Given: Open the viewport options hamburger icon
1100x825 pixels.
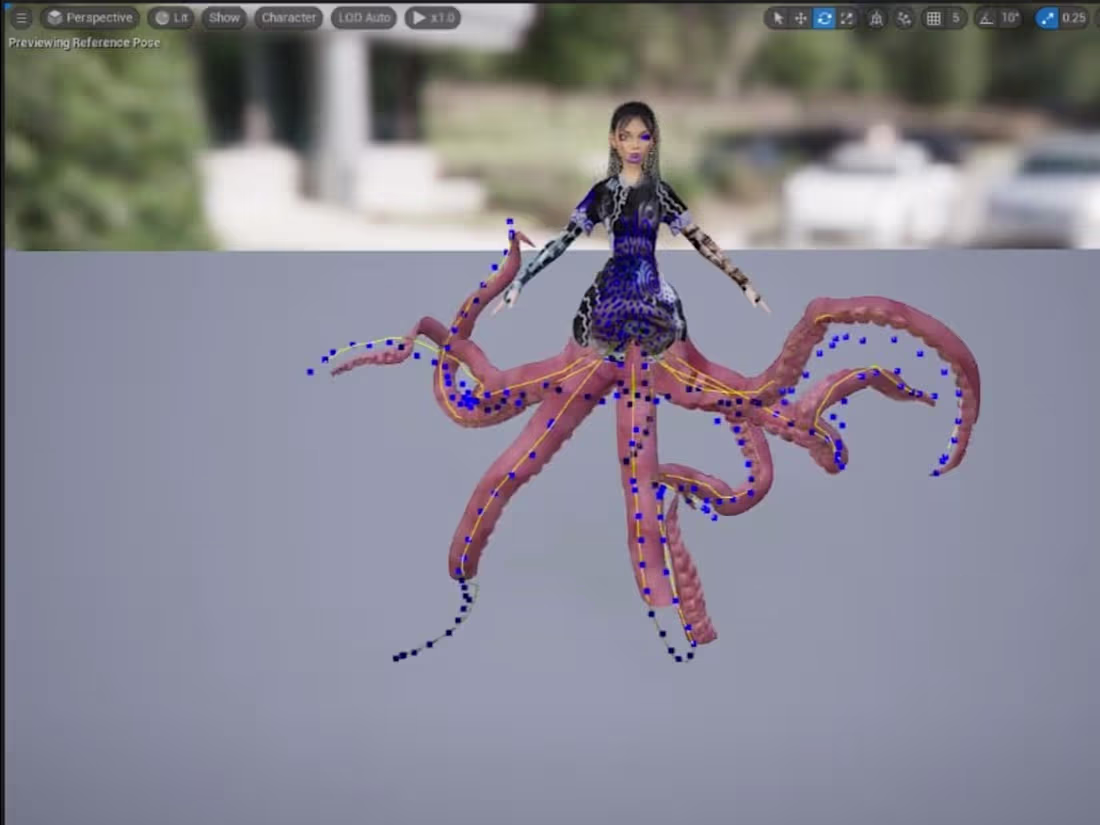Looking at the screenshot, I should 21,17.
